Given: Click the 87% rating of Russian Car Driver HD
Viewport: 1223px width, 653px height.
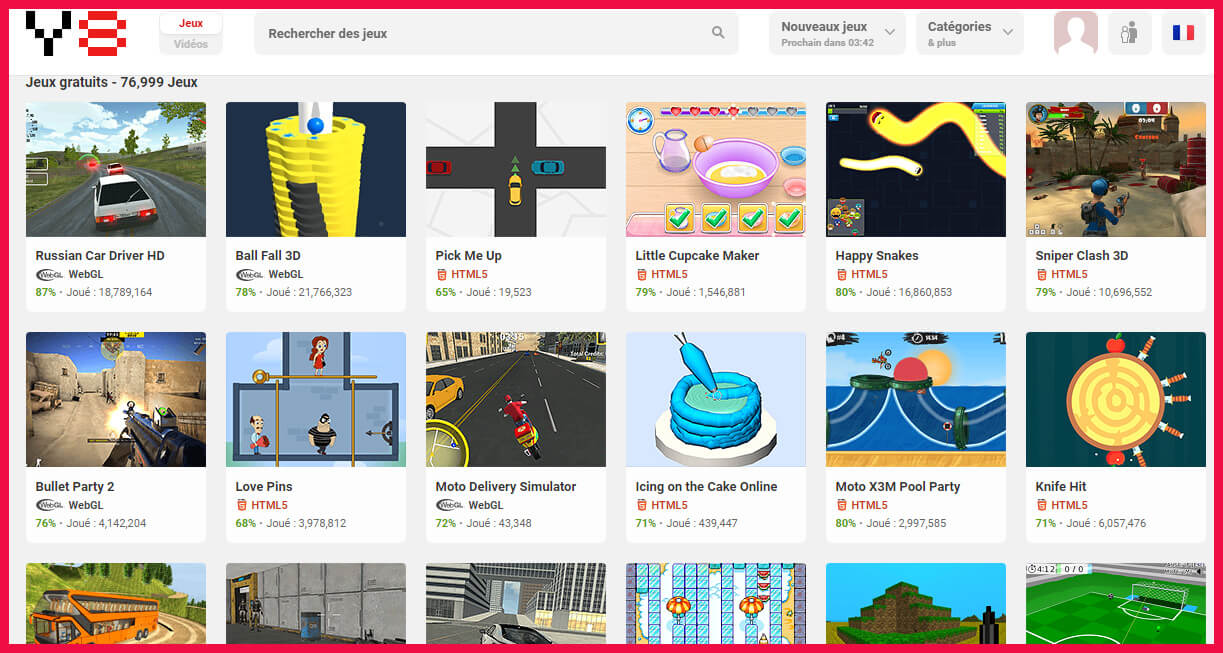Looking at the screenshot, I should (46, 293).
